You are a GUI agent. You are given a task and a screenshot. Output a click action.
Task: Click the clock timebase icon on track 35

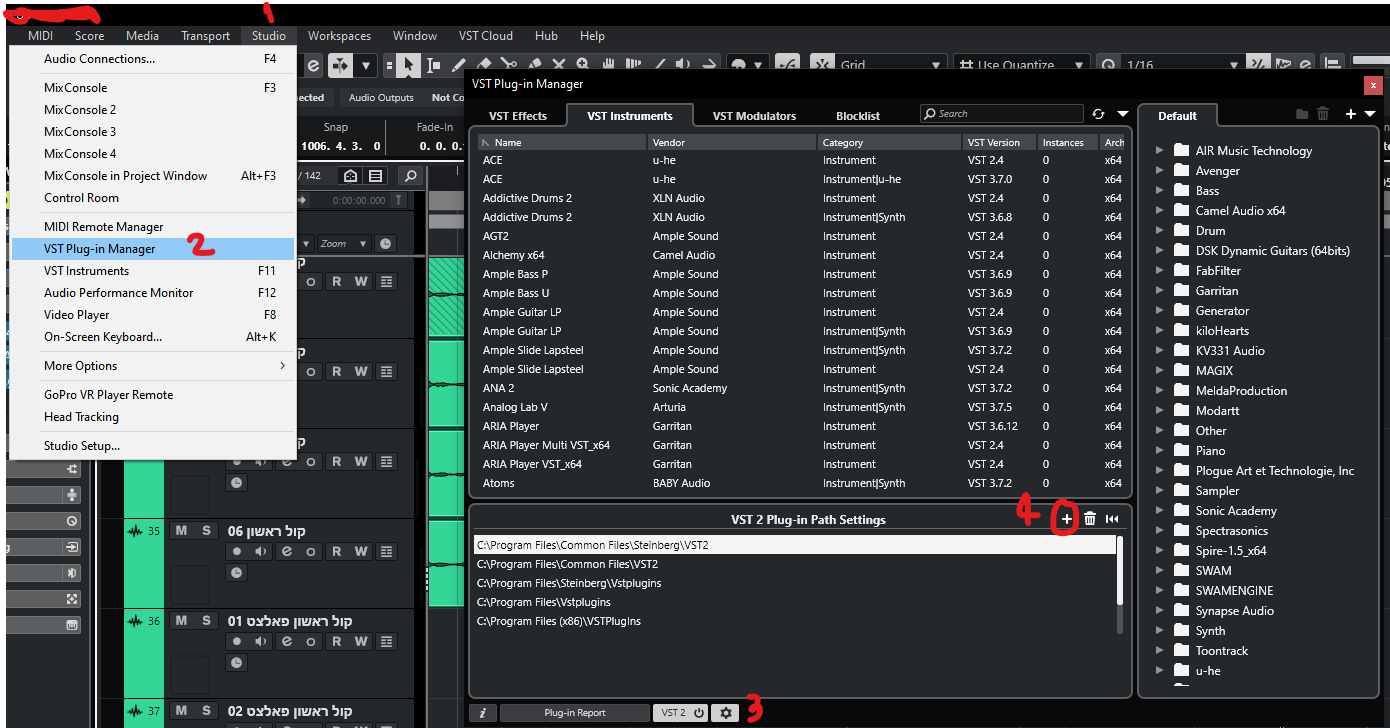237,573
